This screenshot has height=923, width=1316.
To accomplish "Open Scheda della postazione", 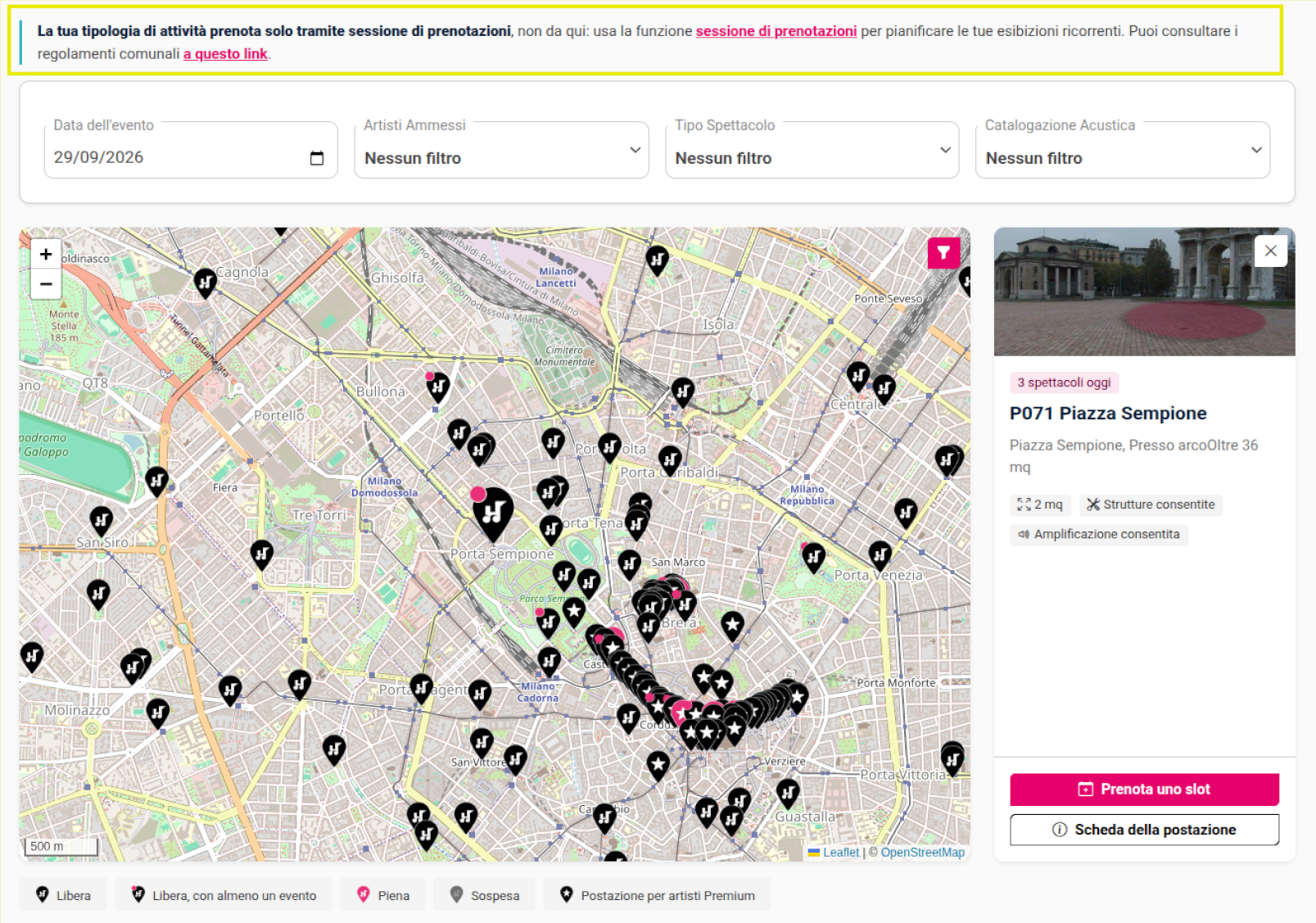I will (x=1144, y=830).
